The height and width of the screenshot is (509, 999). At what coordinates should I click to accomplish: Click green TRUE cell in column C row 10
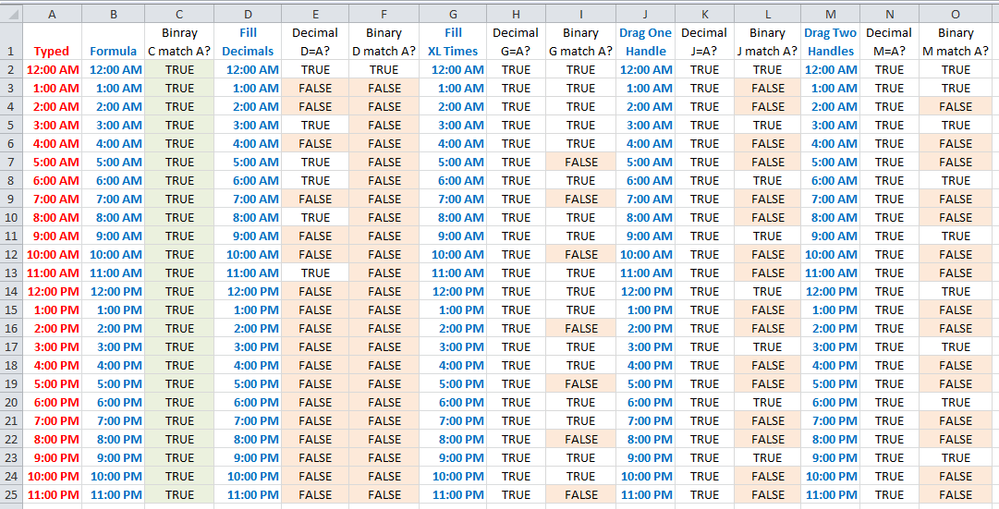coord(180,218)
